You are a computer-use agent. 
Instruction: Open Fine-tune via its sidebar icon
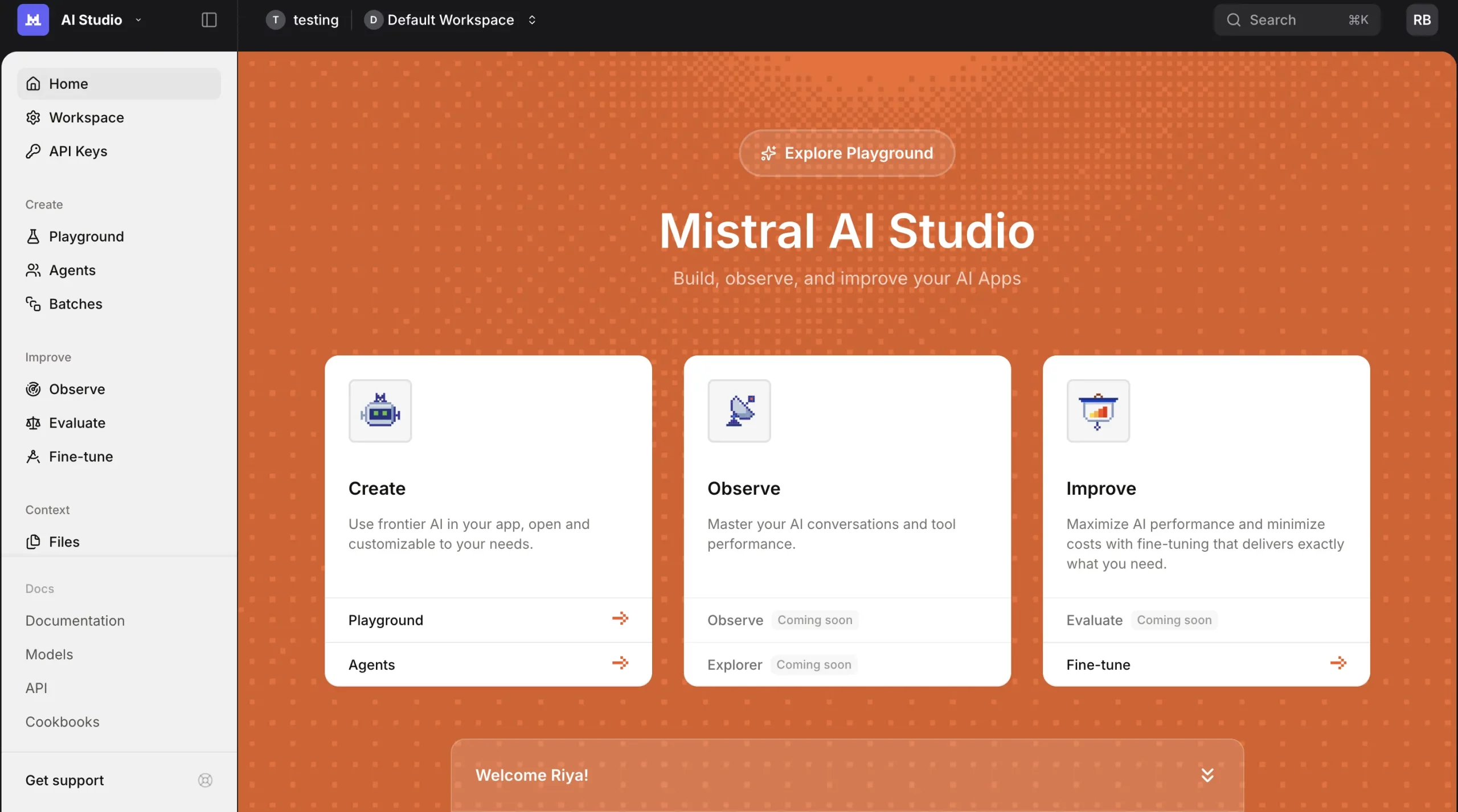point(33,456)
